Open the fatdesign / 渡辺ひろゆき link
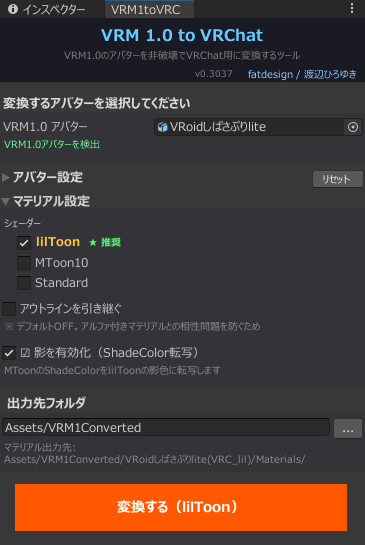This screenshot has height=545, width=365. (302, 74)
